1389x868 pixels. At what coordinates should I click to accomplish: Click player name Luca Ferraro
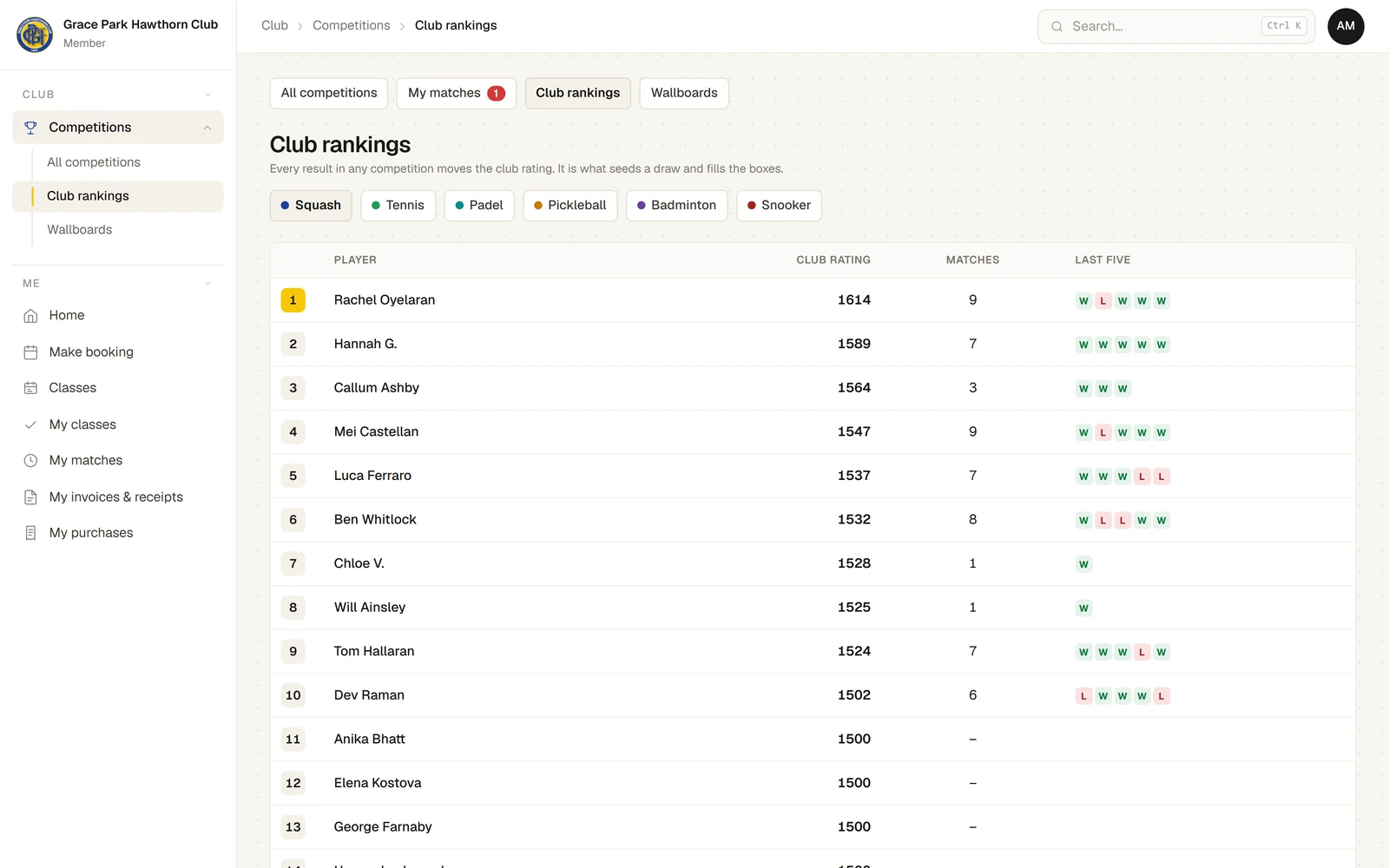pos(372,476)
